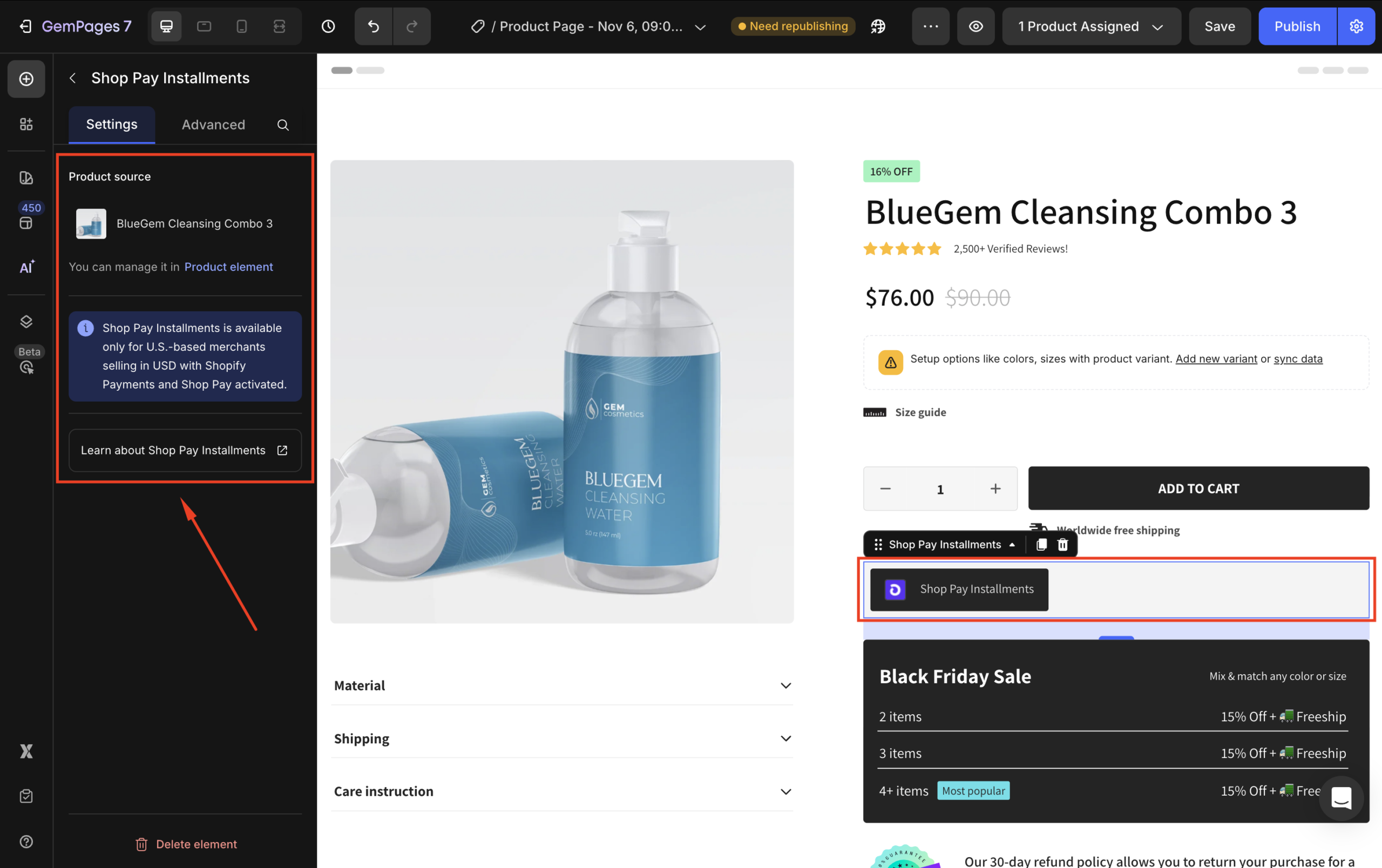Image resolution: width=1382 pixels, height=868 pixels.
Task: Open publish settings gear icon
Action: [1356, 26]
